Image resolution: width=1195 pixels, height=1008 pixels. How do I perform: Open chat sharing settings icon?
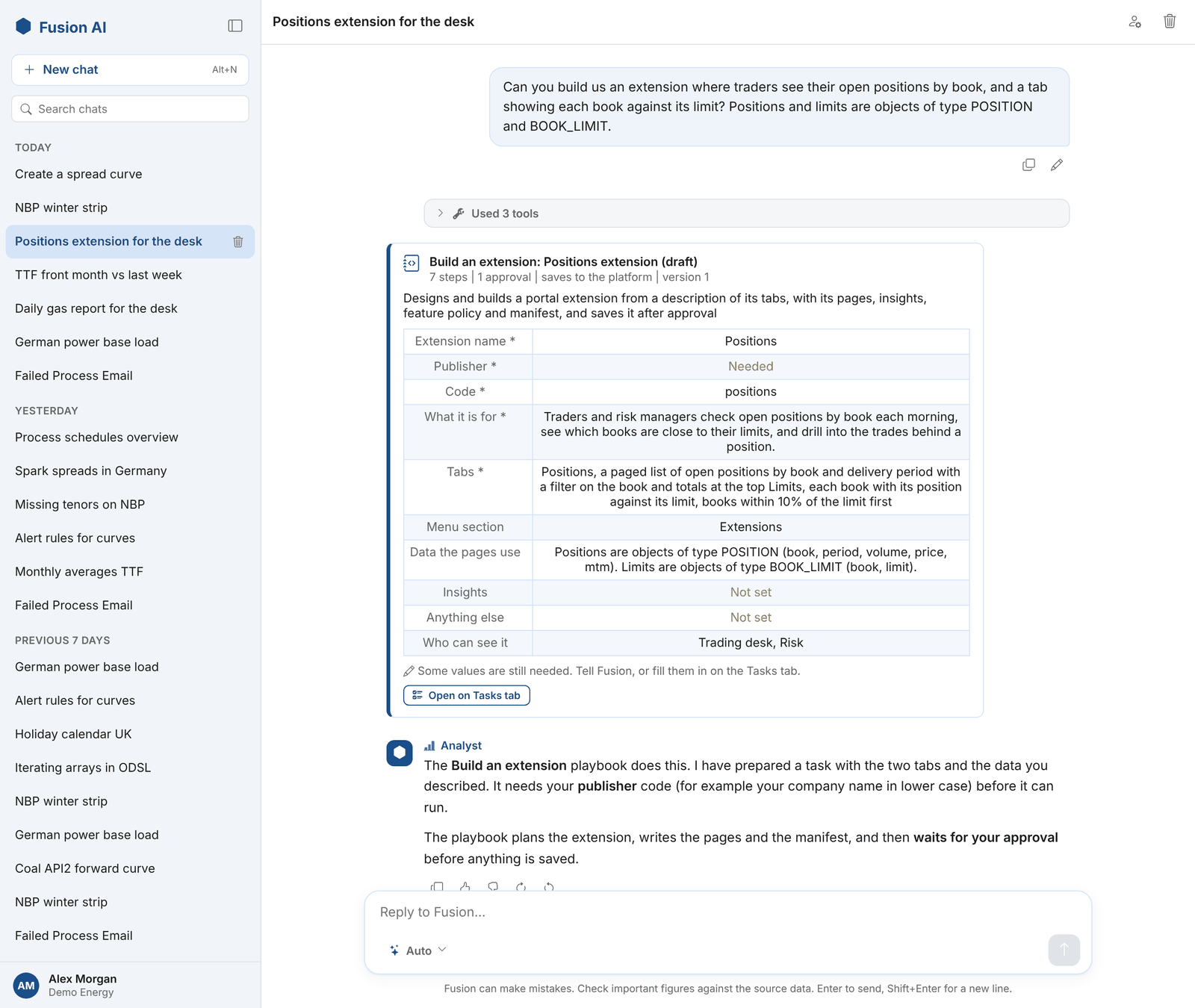[x=1135, y=22]
